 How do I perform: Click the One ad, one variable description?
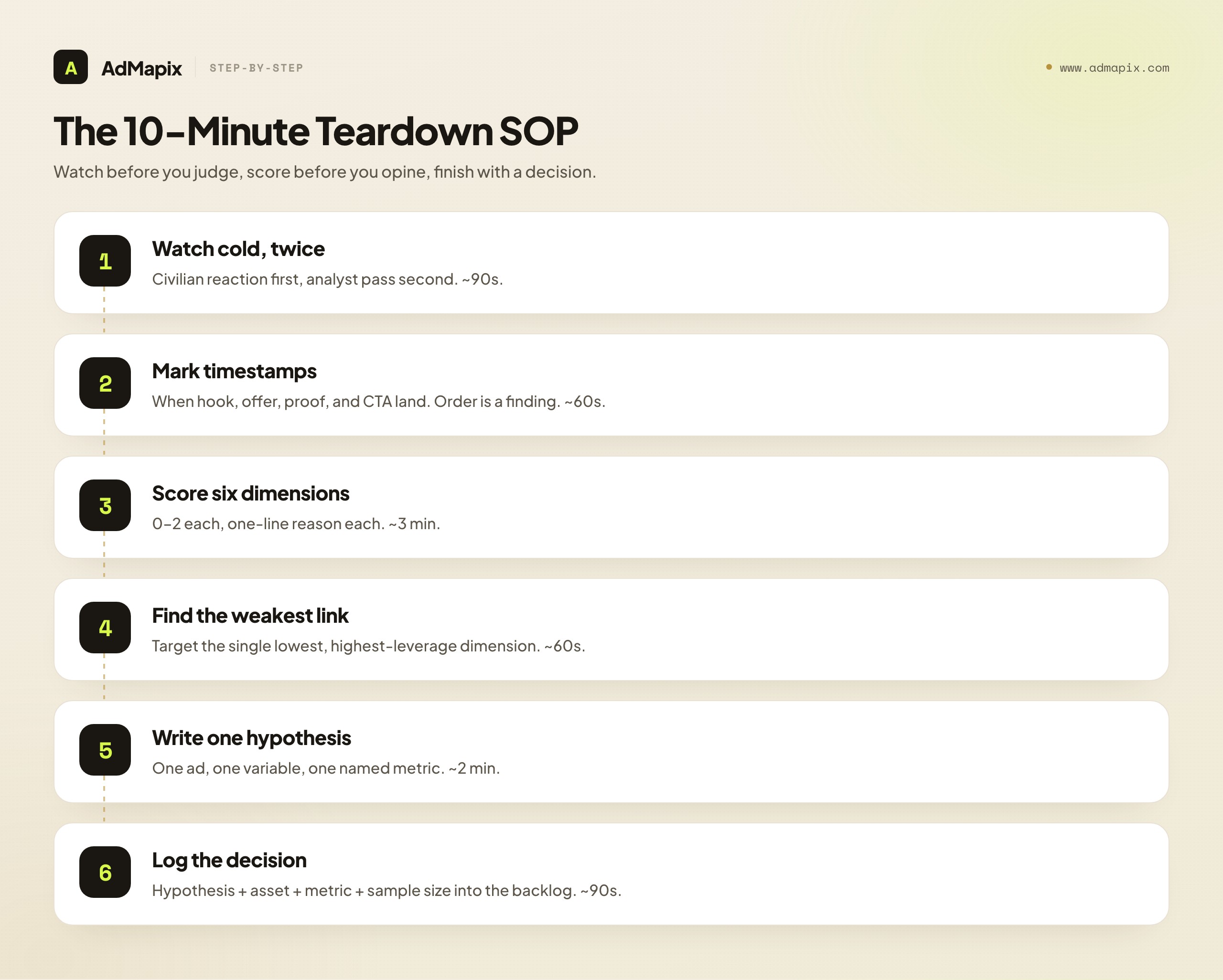coord(326,768)
